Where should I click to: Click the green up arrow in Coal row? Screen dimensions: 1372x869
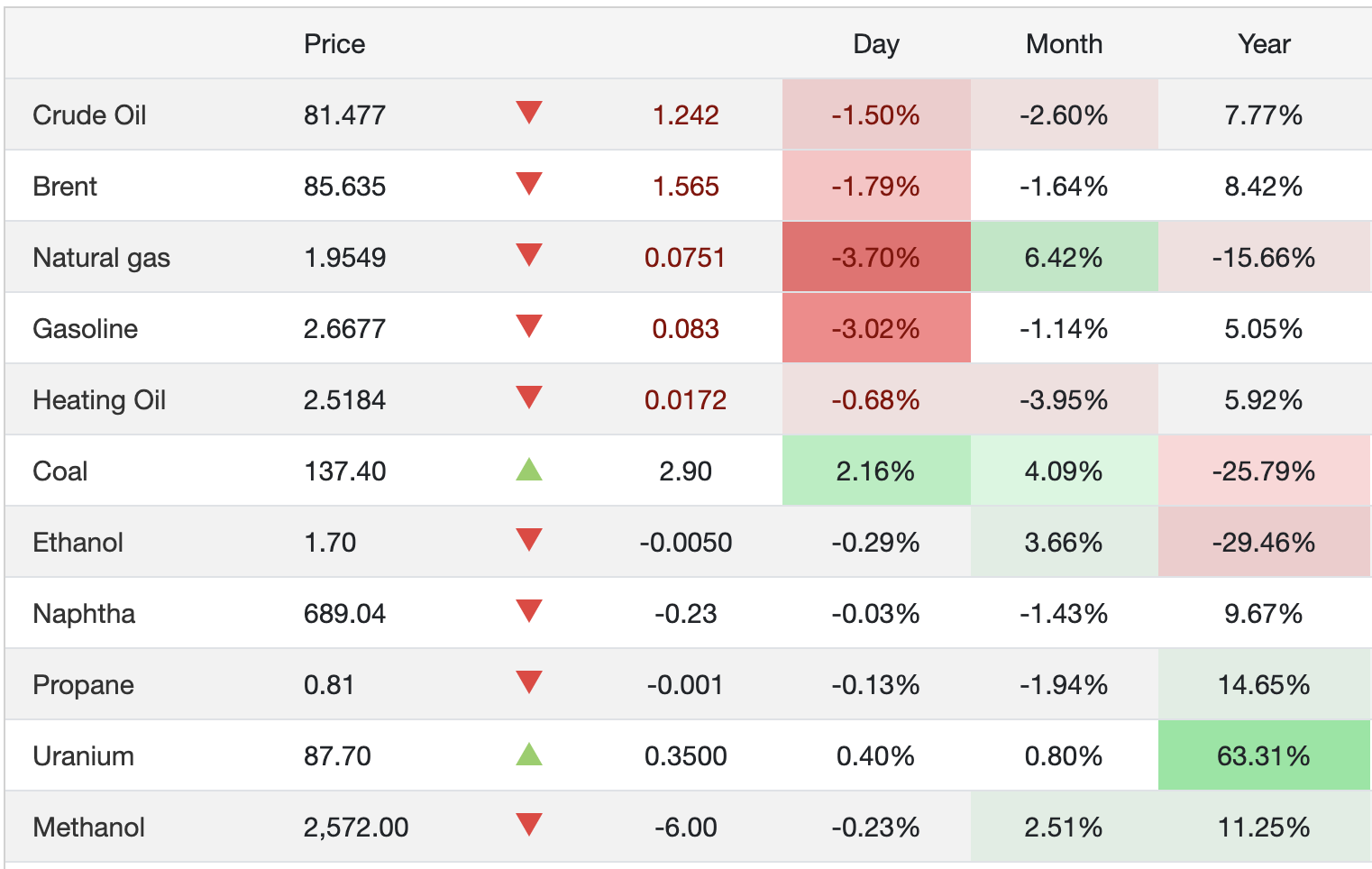point(529,469)
